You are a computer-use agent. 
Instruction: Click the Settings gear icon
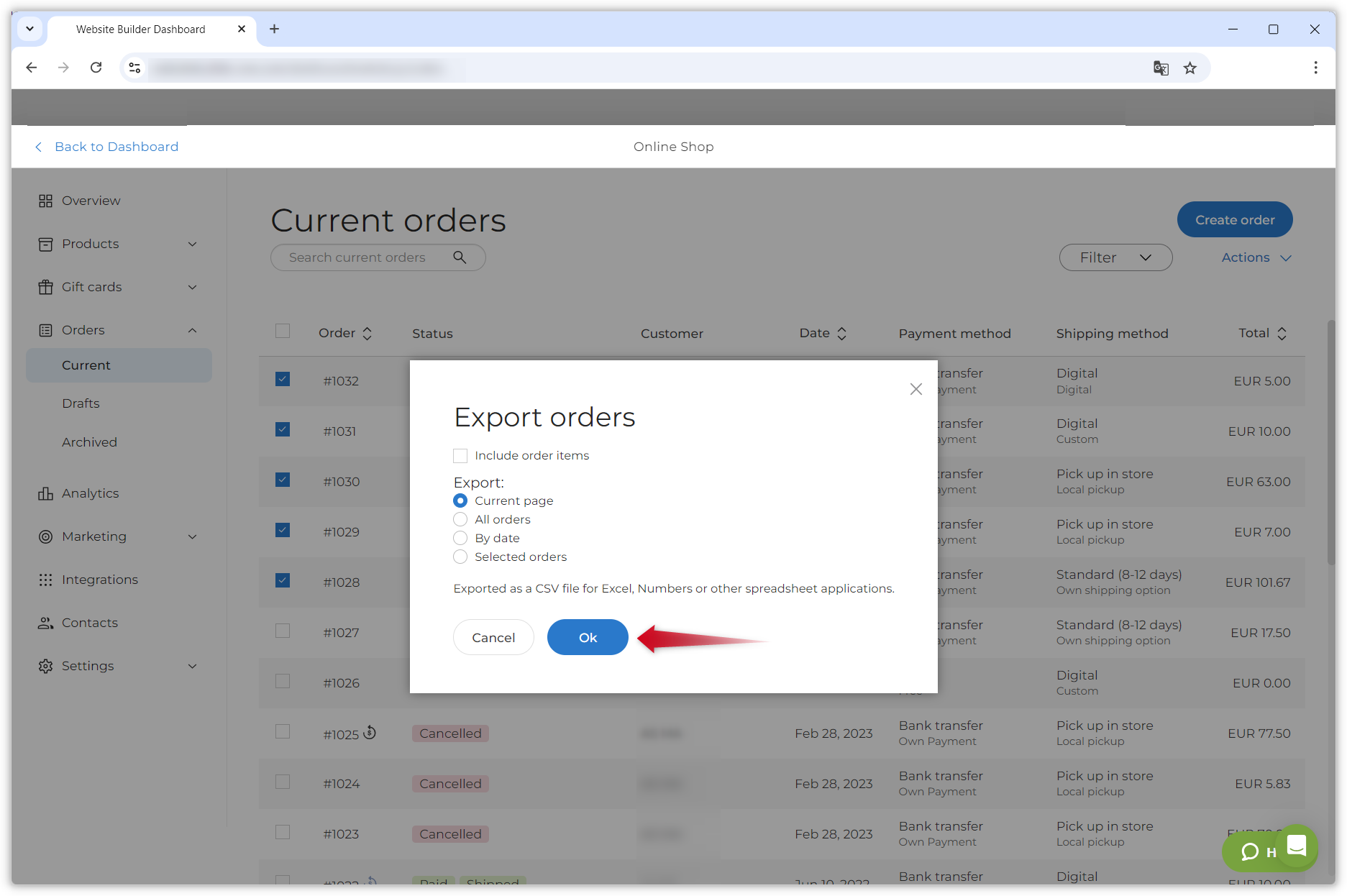(x=45, y=666)
